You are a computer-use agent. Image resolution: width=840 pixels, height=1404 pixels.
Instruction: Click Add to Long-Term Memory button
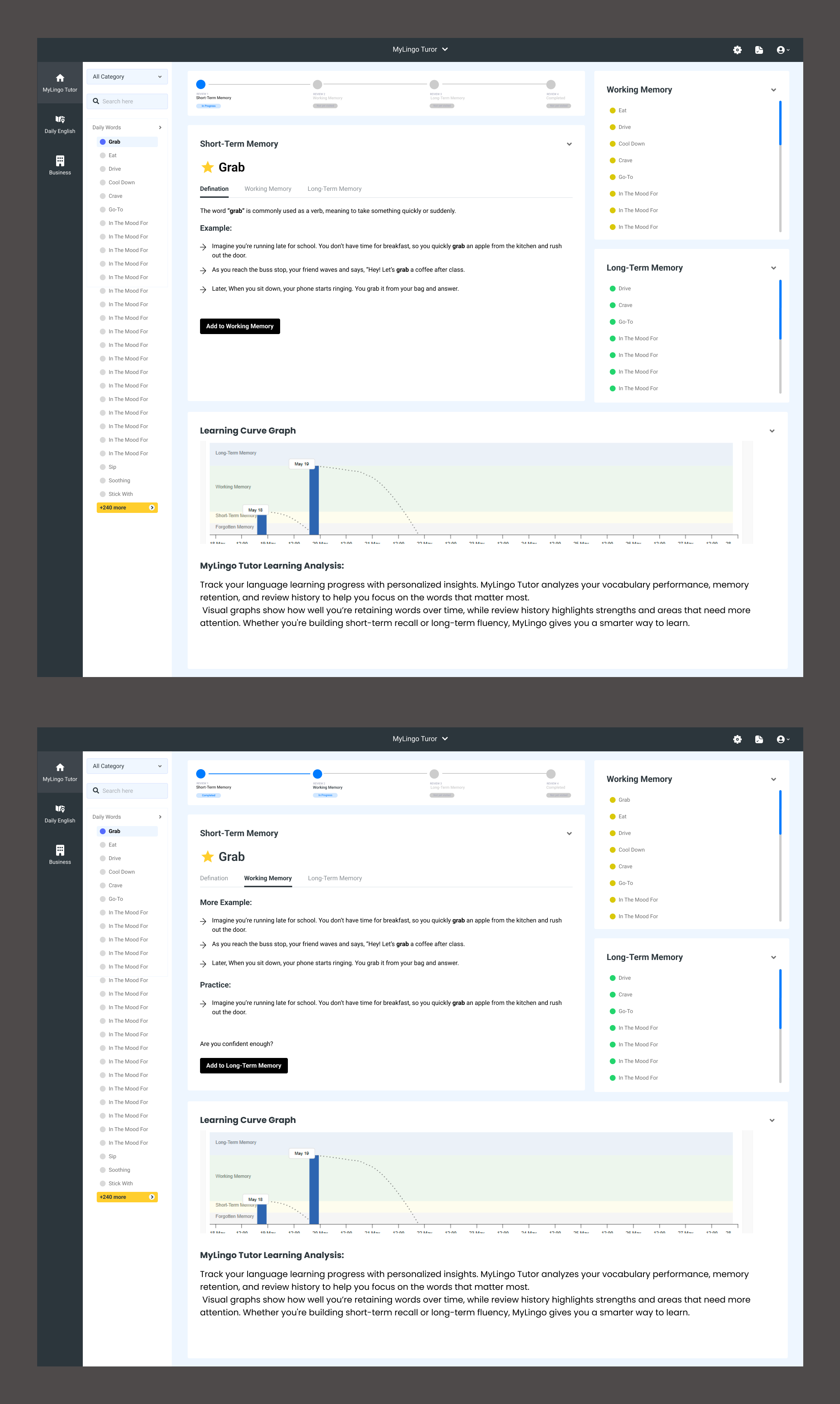coord(243,1066)
